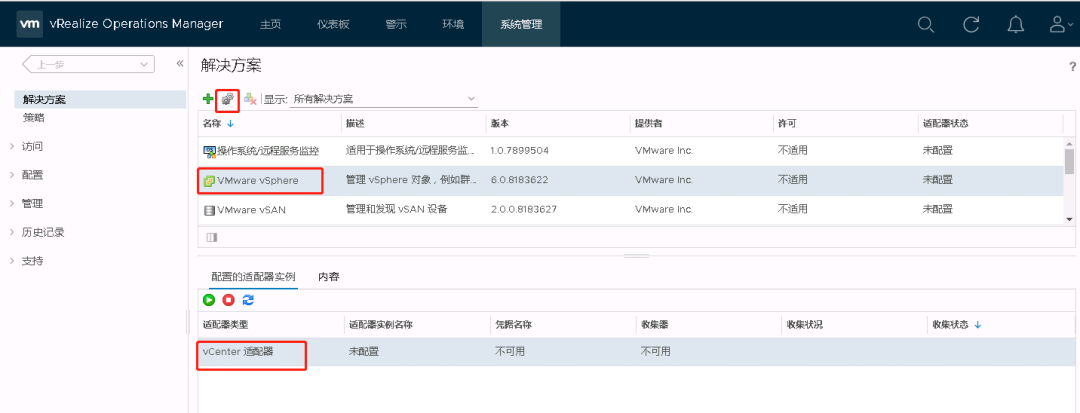
Task: Open the 主页 menu
Action: (x=271, y=24)
